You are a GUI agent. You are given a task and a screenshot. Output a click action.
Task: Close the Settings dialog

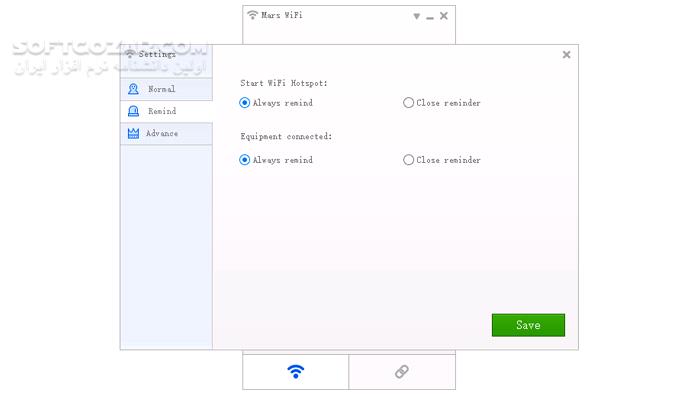567,54
